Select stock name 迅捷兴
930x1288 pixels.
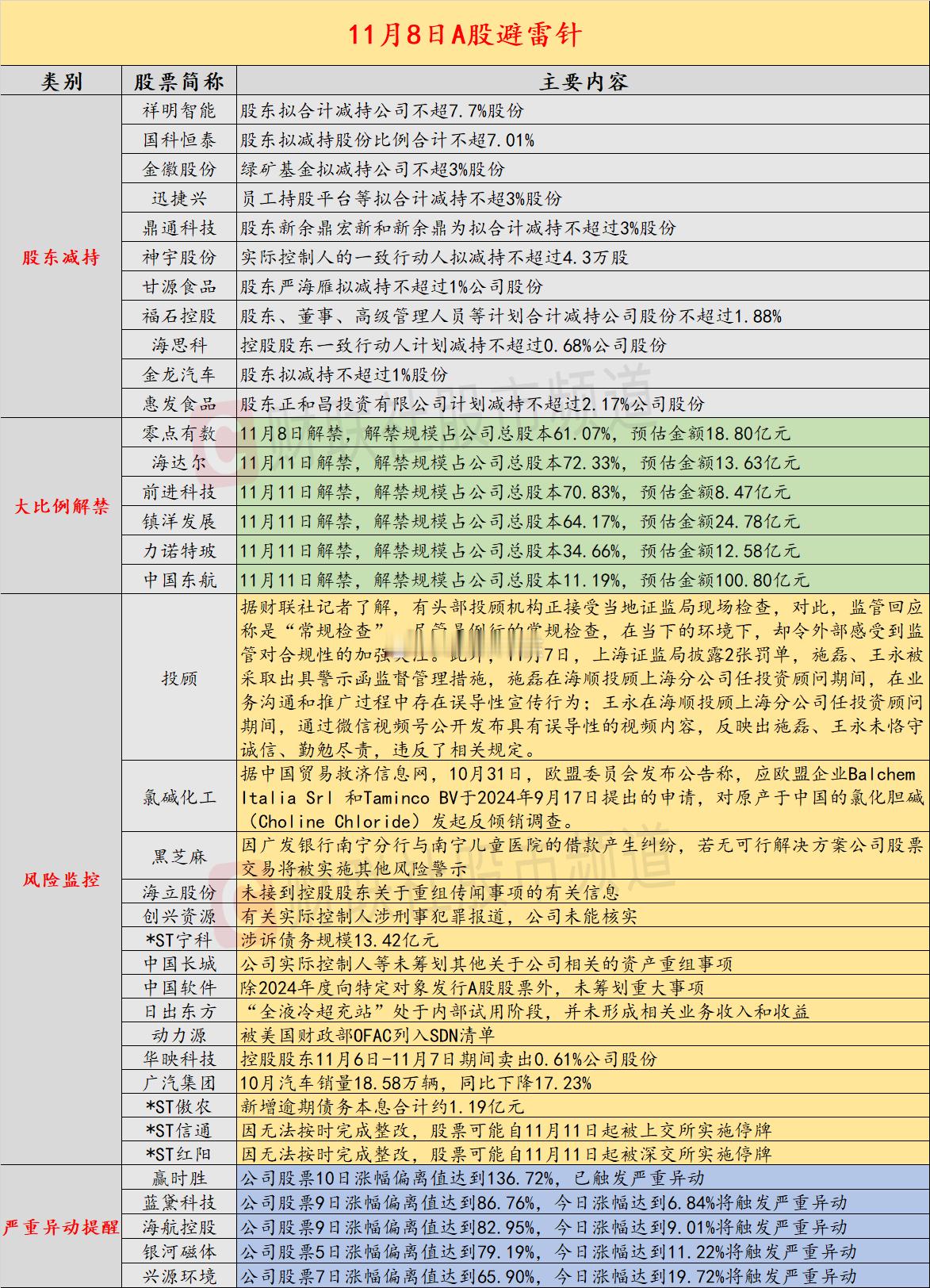[x=179, y=198]
